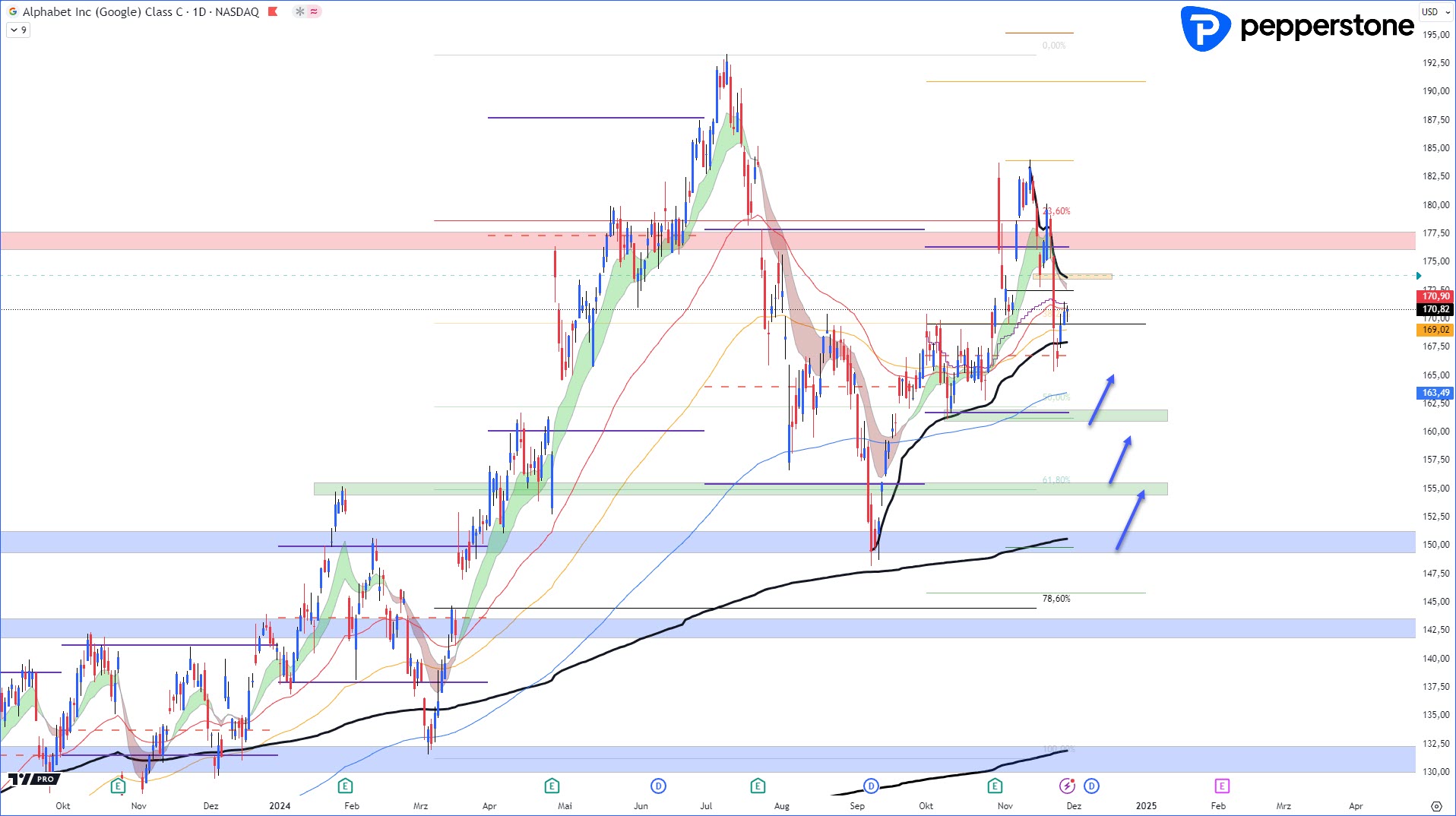This screenshot has height=816, width=1456.
Task: Click the black 170,82 last price label
Action: [1435, 309]
